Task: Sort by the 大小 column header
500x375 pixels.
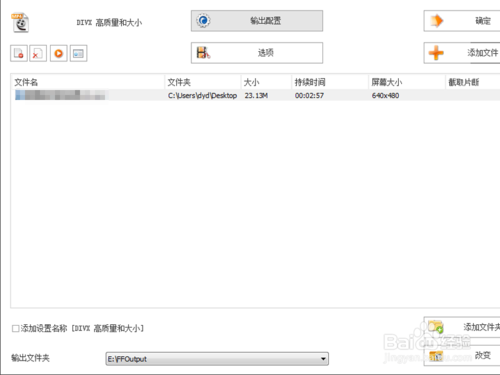Action: tap(266, 82)
